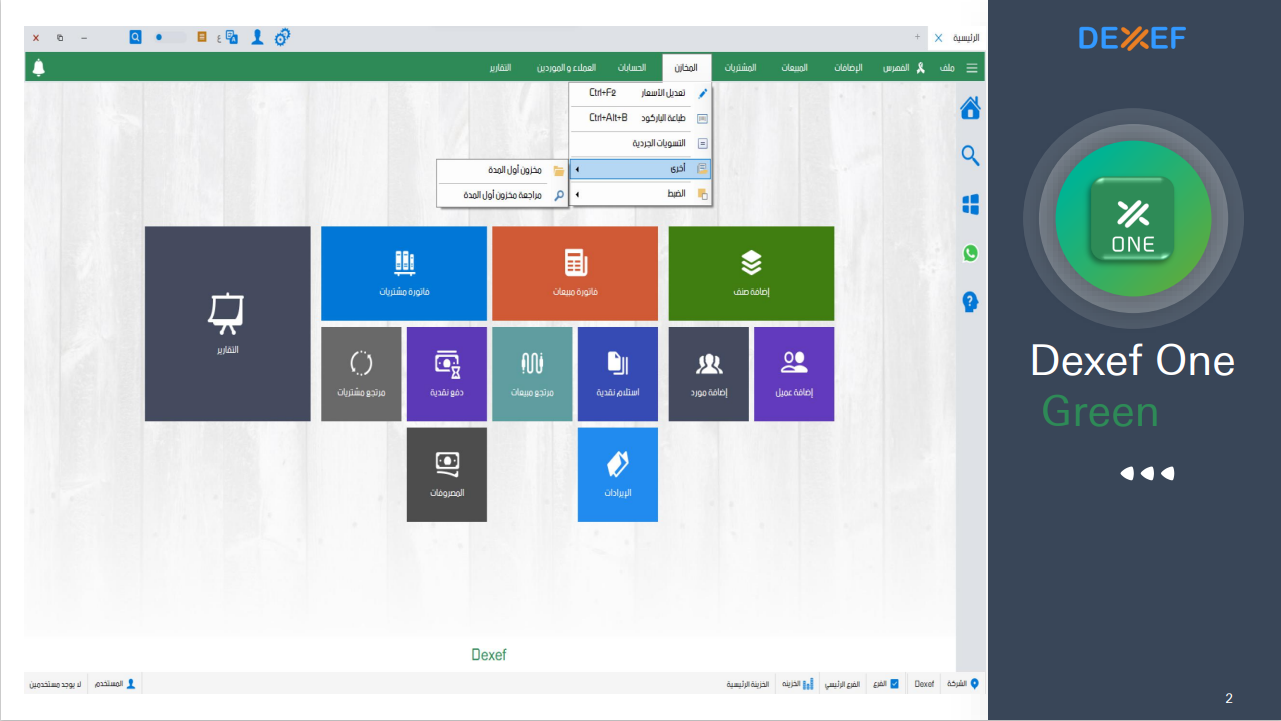Open the orange calculator/notes icon

(202, 37)
